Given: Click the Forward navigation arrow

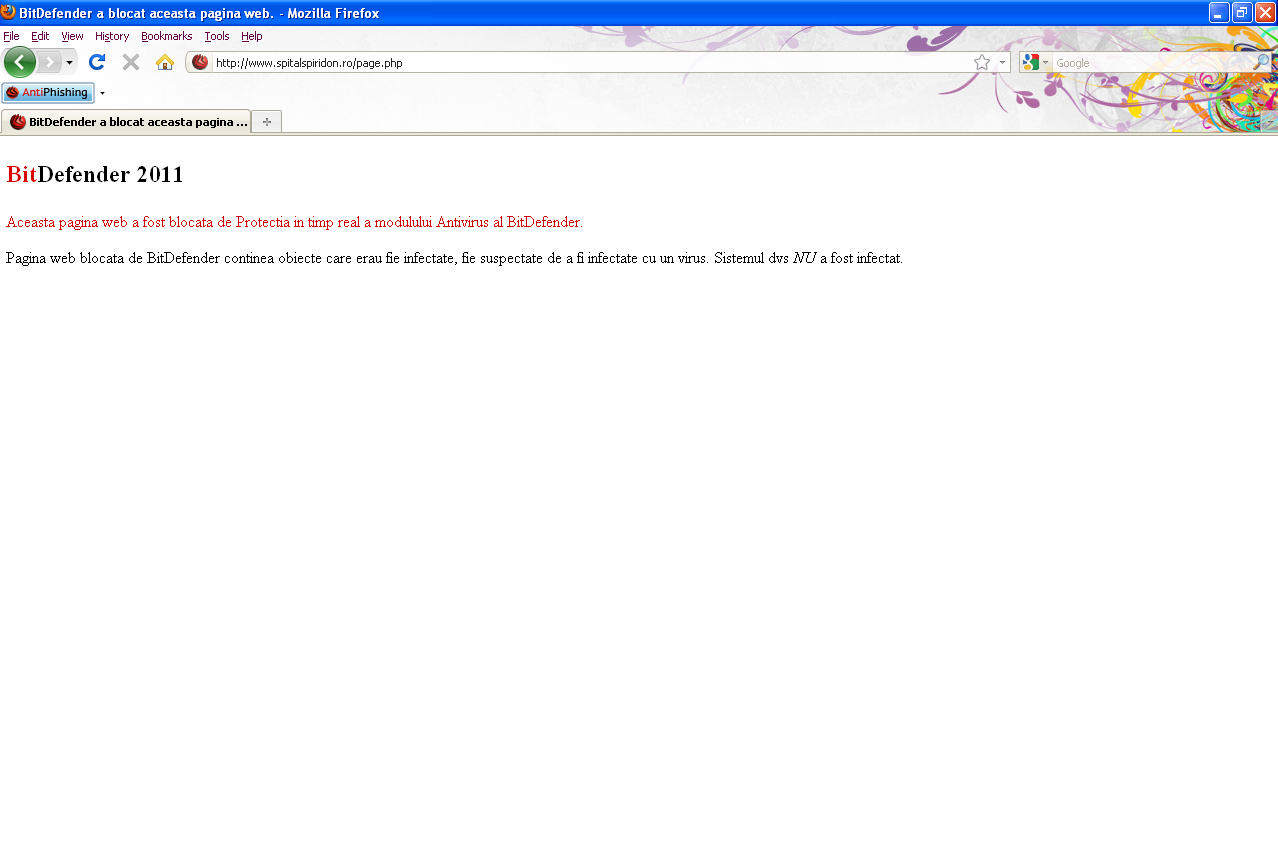Looking at the screenshot, I should (49, 62).
